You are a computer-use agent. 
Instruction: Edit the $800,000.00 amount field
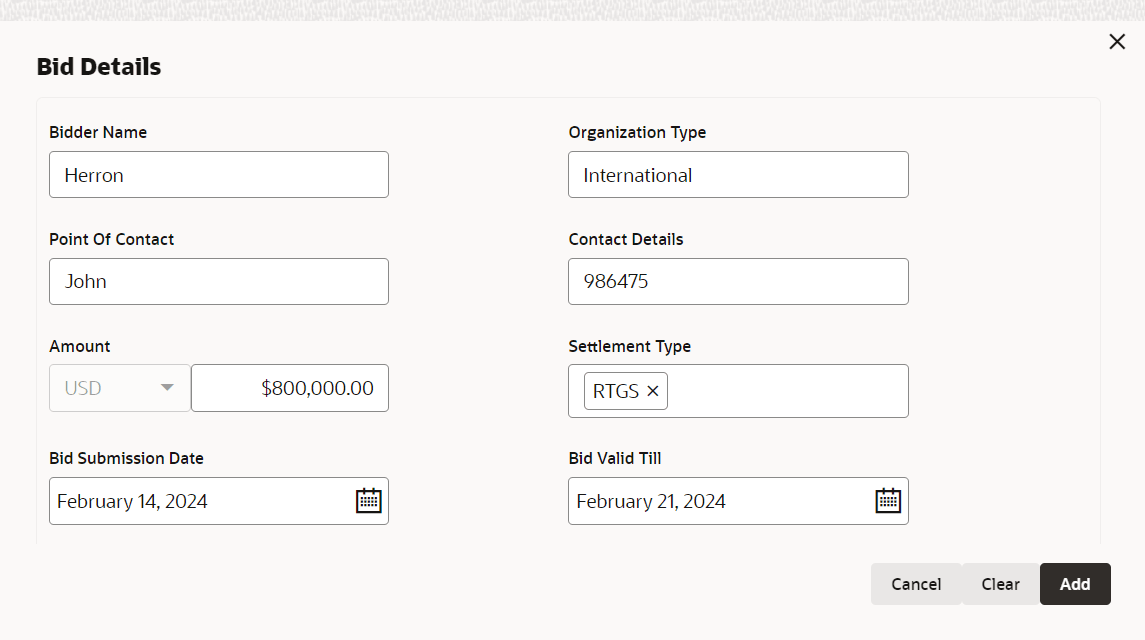[290, 388]
